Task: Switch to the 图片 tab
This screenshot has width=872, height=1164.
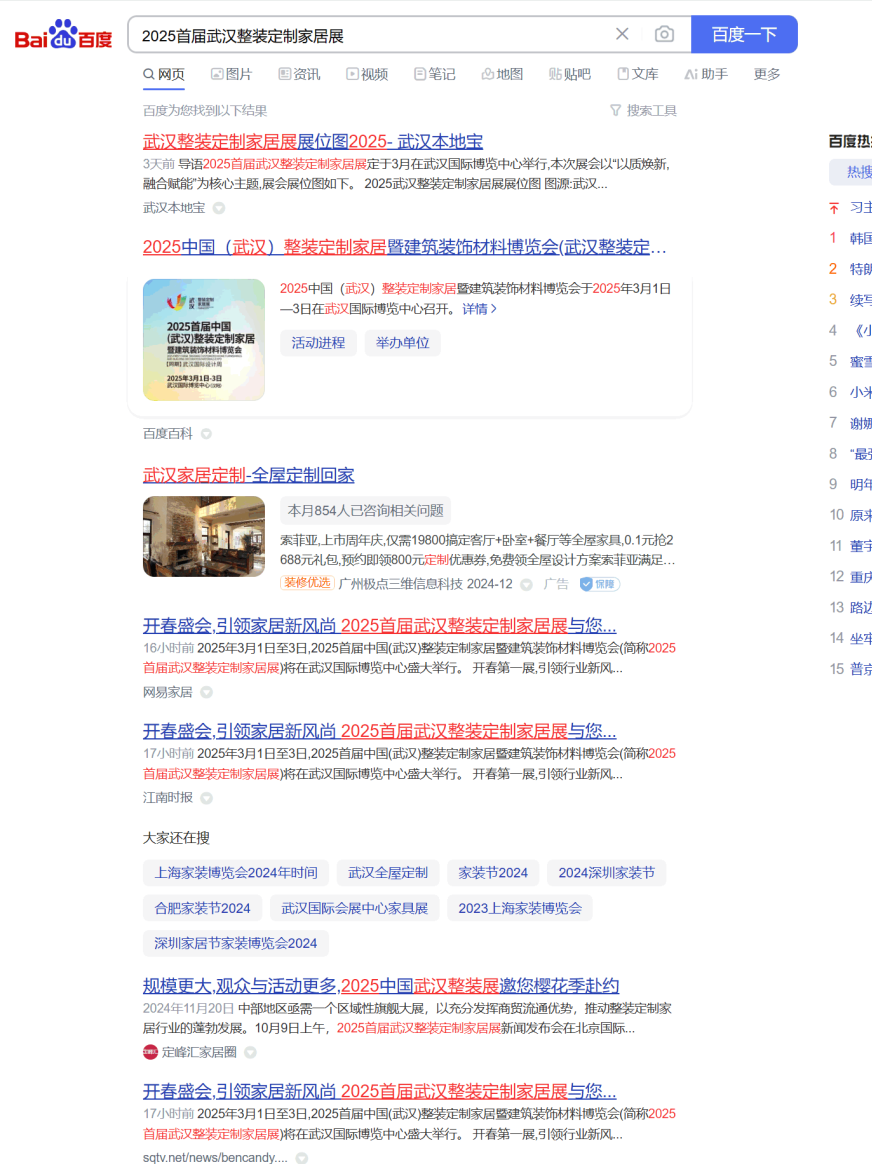Action: (x=232, y=74)
